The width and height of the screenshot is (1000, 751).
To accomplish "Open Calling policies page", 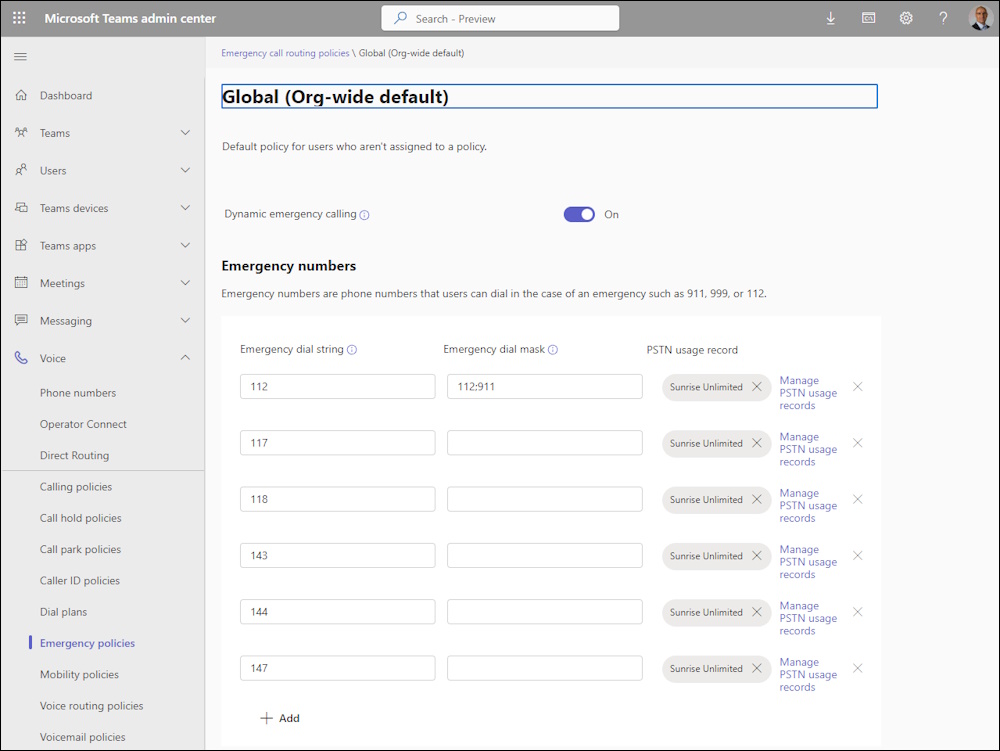I will (x=76, y=486).
